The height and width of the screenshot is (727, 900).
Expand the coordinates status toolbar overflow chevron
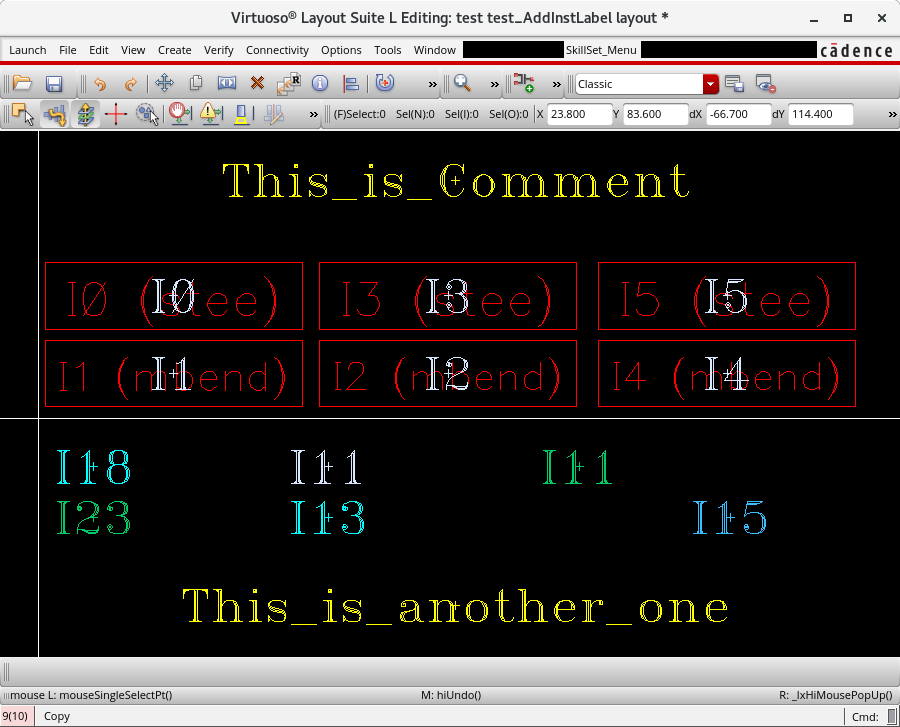(892, 114)
